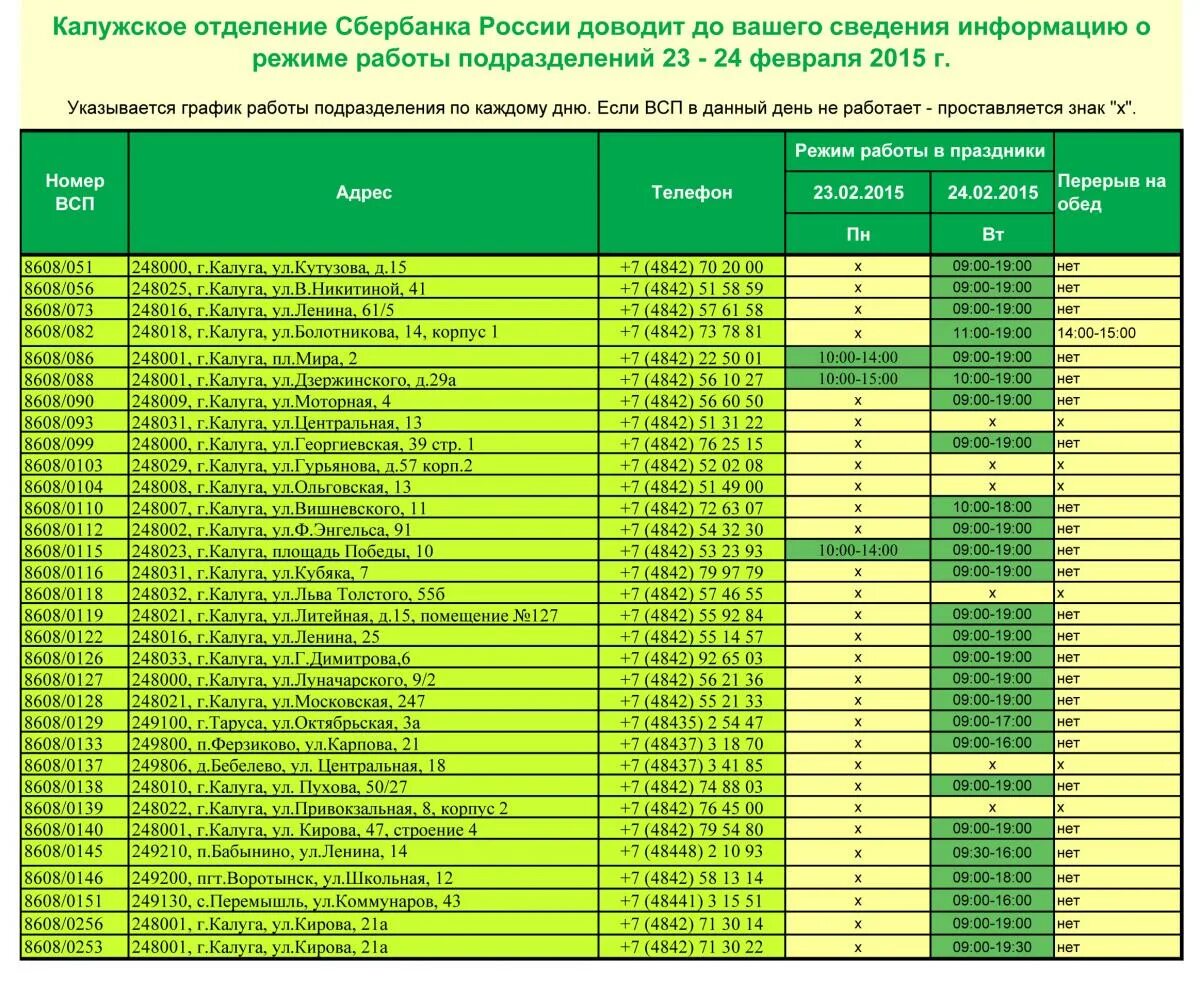Select address 'ул.Кутузова, д.15'
Viewport: 1200px width, 982px height.
click(x=338, y=267)
